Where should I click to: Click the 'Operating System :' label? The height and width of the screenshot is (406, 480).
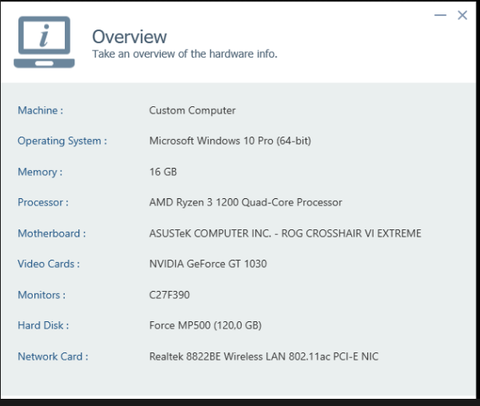[62, 141]
